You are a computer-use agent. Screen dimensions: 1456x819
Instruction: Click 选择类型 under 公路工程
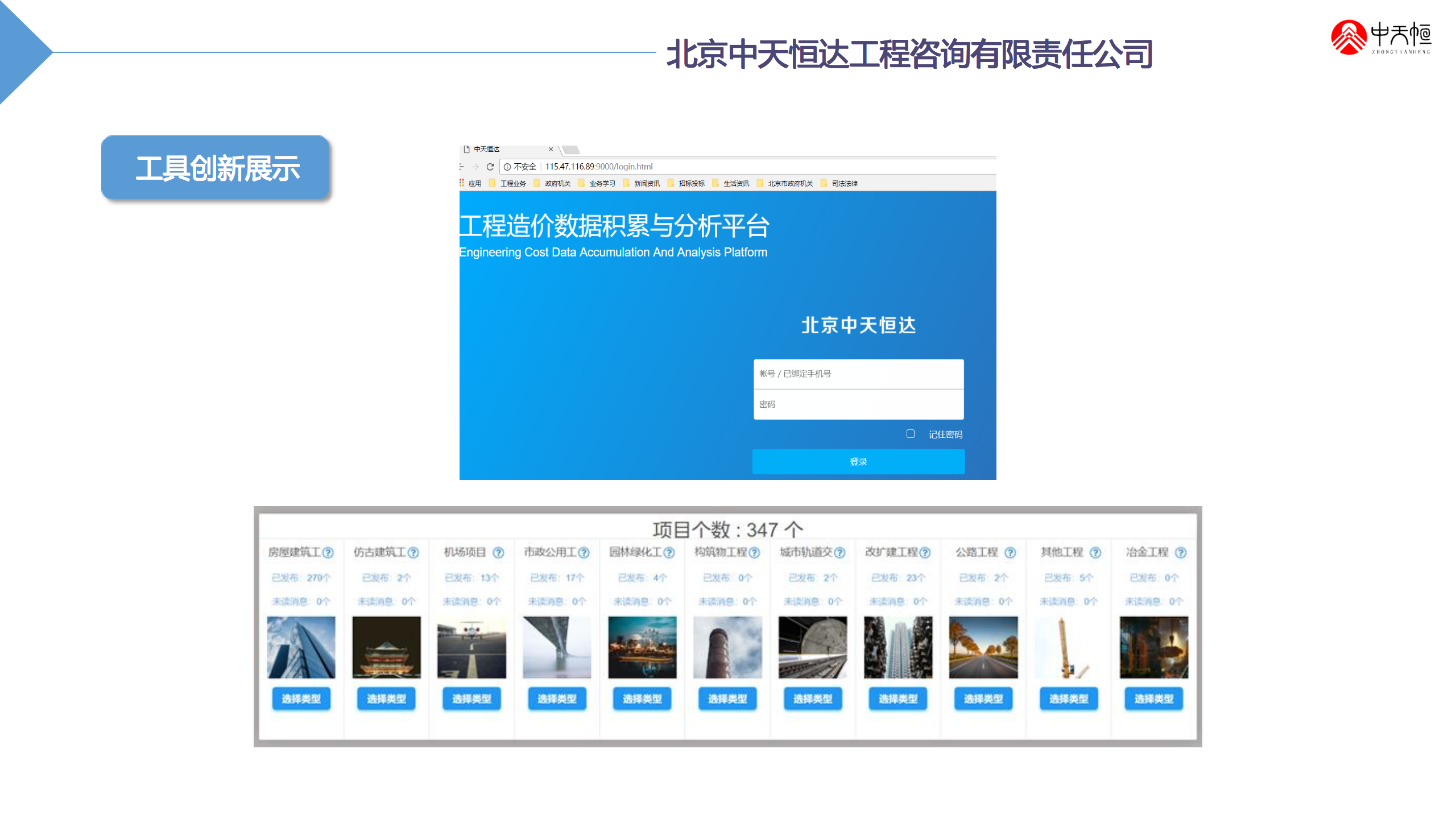pyautogui.click(x=984, y=698)
